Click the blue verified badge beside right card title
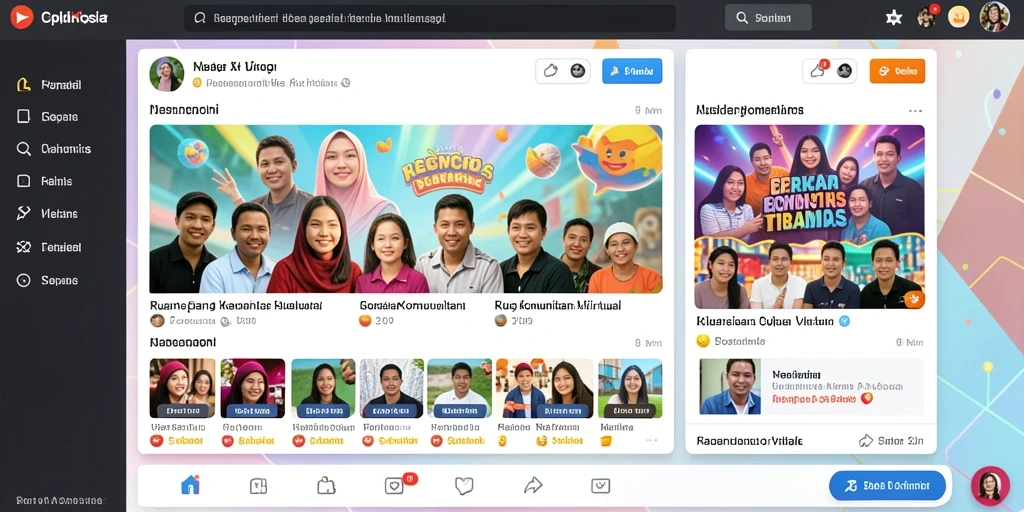The image size is (1024, 512). 844,321
